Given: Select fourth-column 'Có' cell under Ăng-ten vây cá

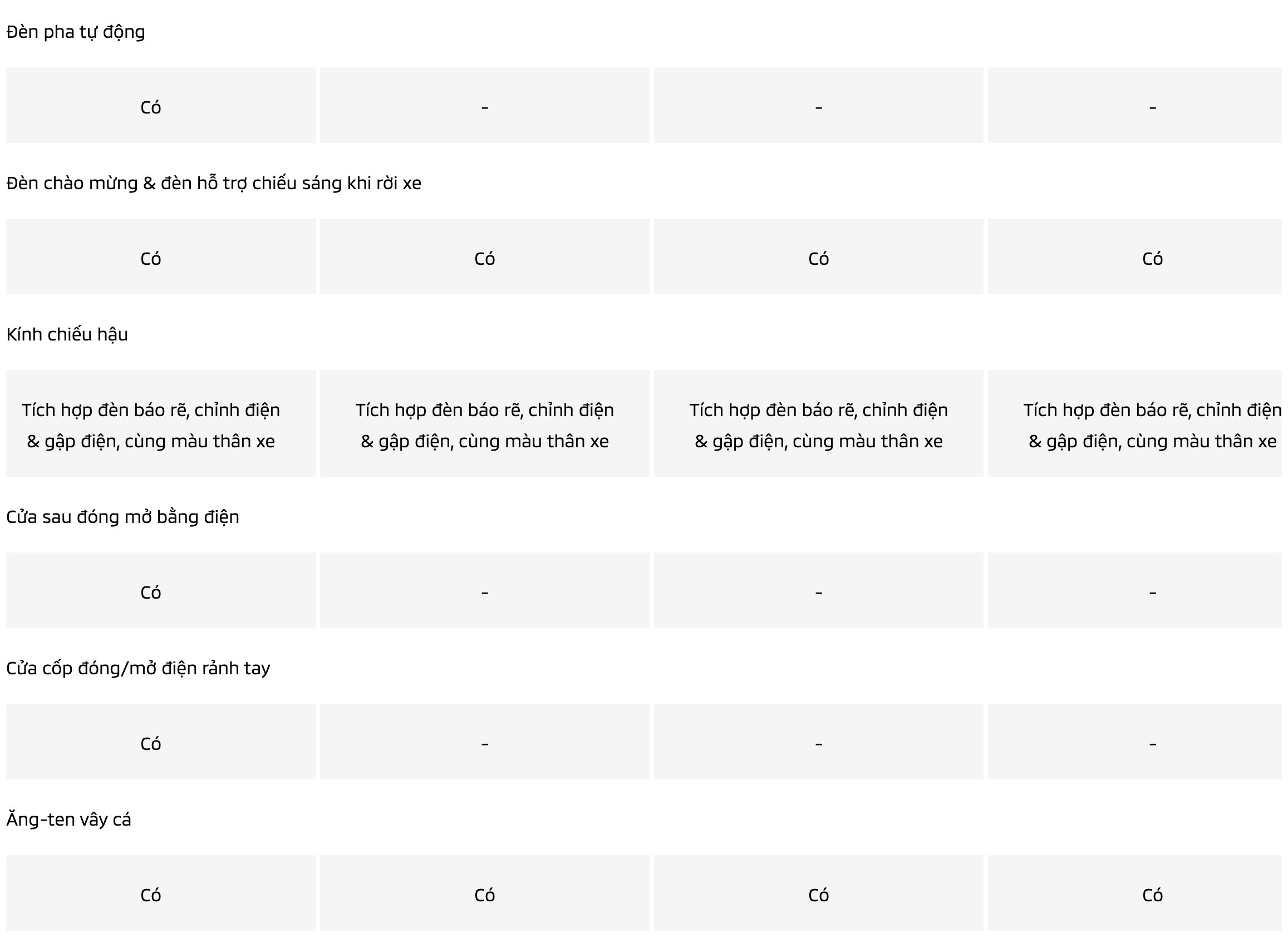Looking at the screenshot, I should [1152, 895].
